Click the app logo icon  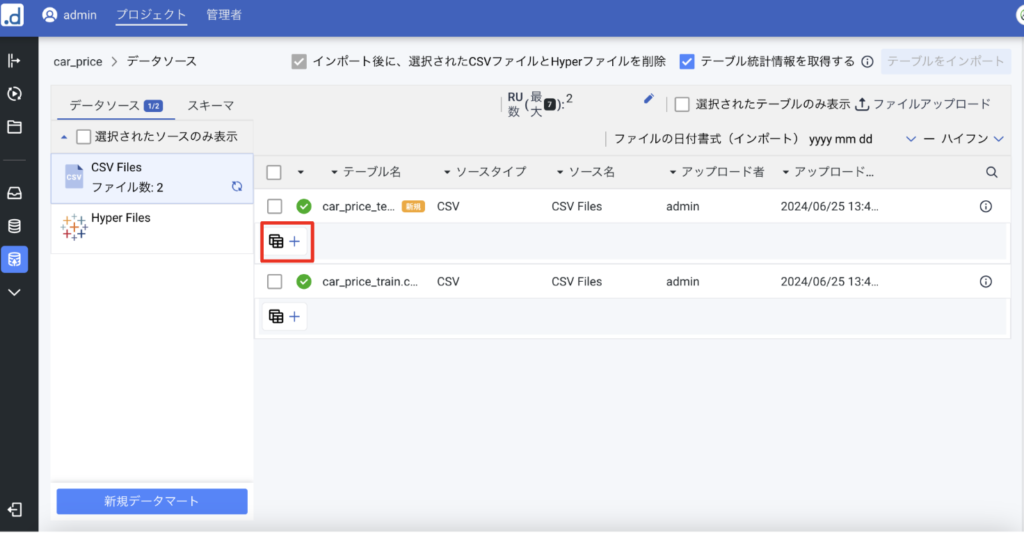point(12,14)
